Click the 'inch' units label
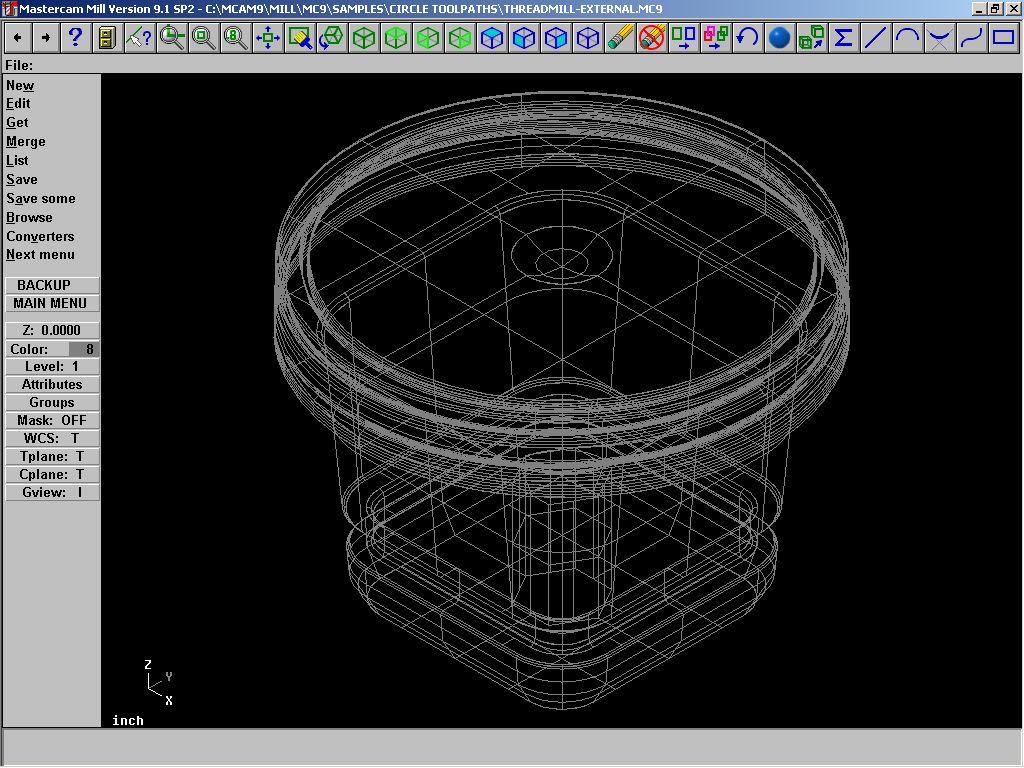 (x=127, y=720)
